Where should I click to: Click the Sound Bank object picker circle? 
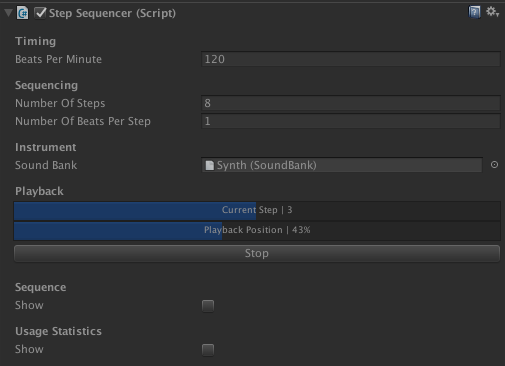[x=494, y=165]
